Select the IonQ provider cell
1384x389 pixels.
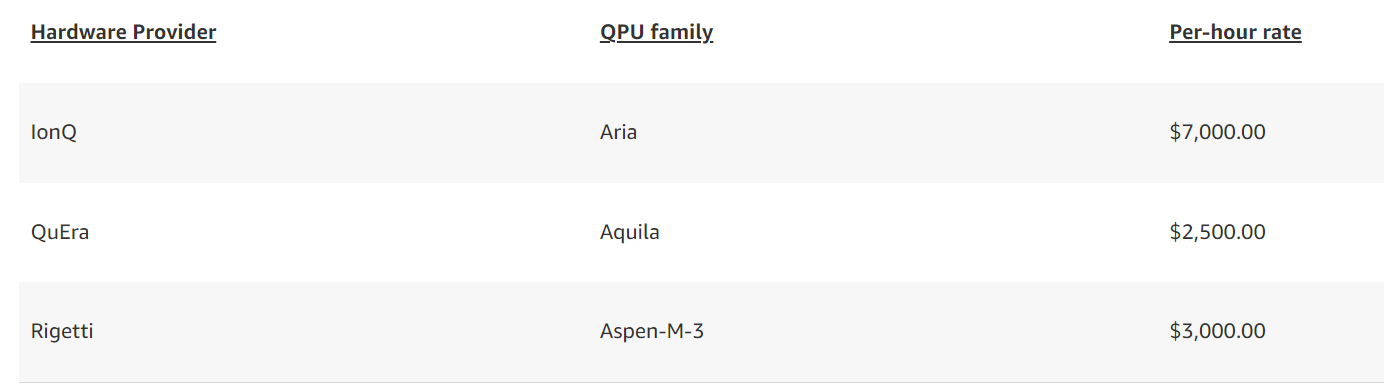[54, 132]
